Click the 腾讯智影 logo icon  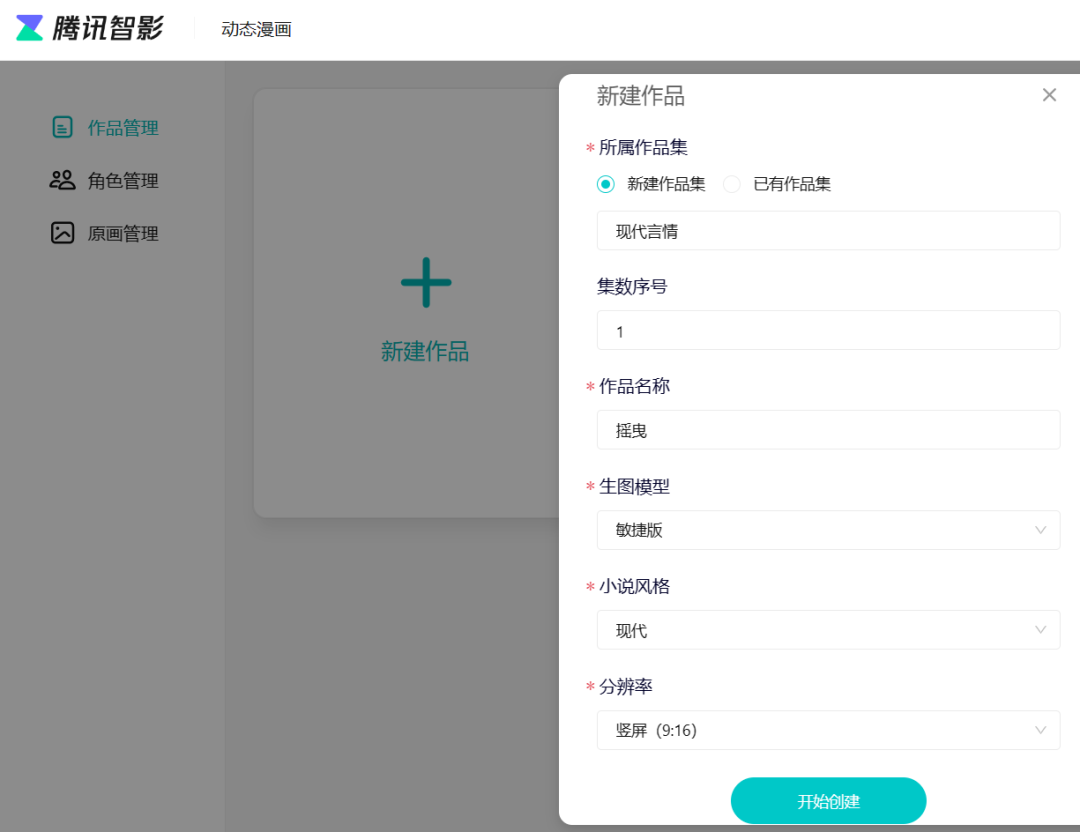[x=29, y=27]
